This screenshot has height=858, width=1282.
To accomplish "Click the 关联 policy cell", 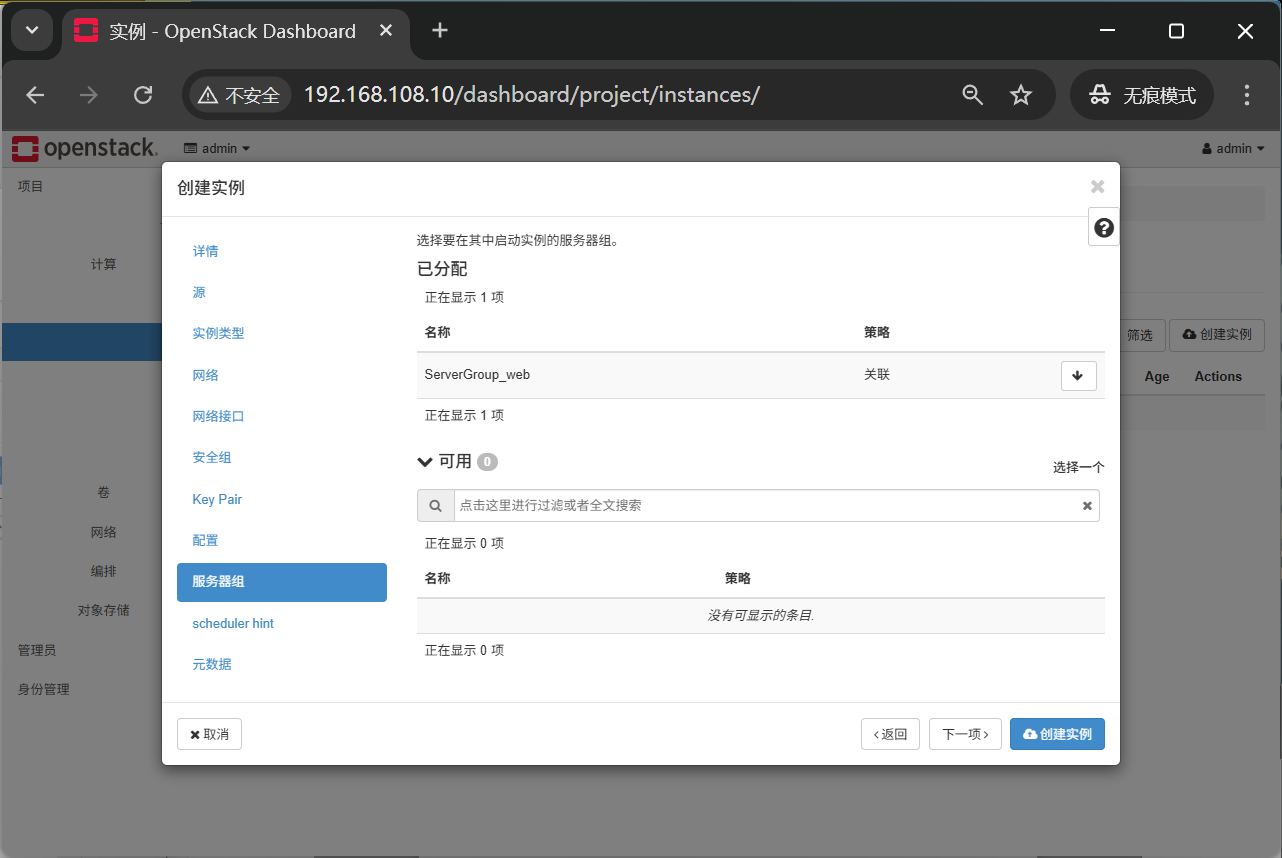I will (x=877, y=375).
